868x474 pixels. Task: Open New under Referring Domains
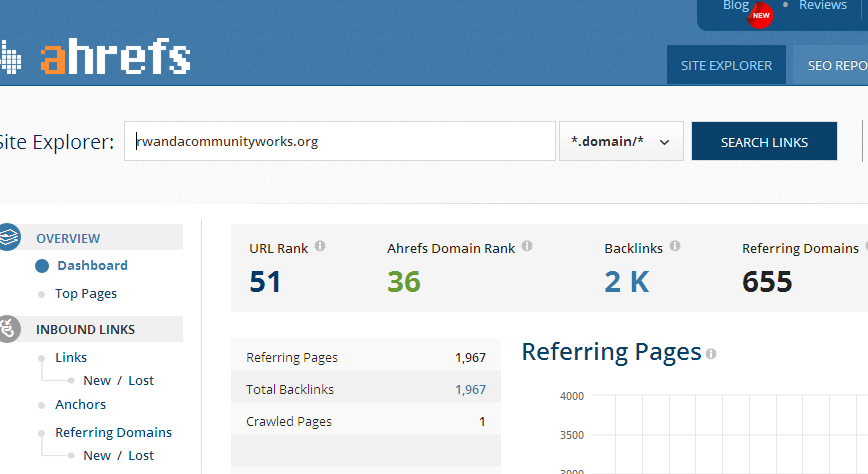(97, 455)
